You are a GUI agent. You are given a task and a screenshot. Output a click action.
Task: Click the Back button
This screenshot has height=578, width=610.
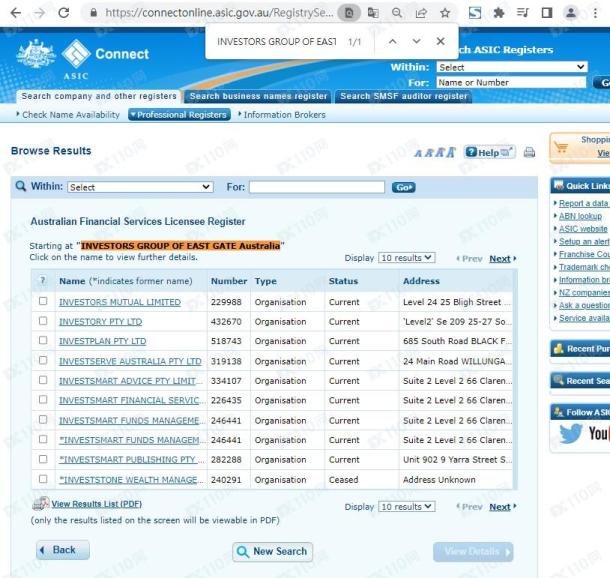[63, 550]
